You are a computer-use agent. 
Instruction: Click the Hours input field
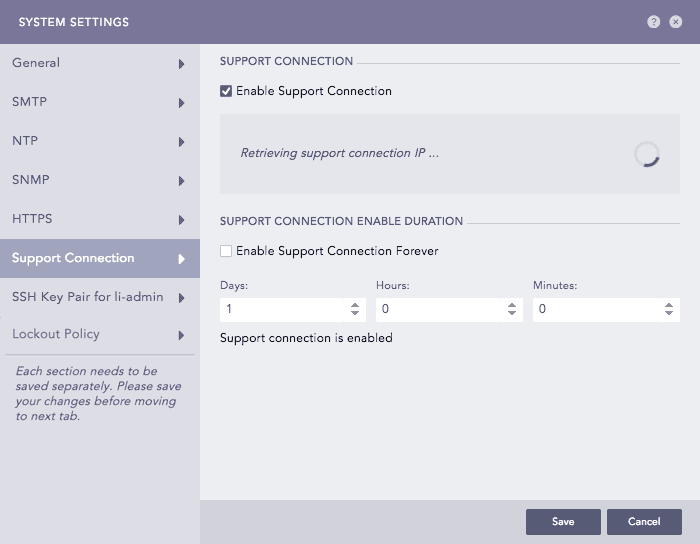point(438,310)
